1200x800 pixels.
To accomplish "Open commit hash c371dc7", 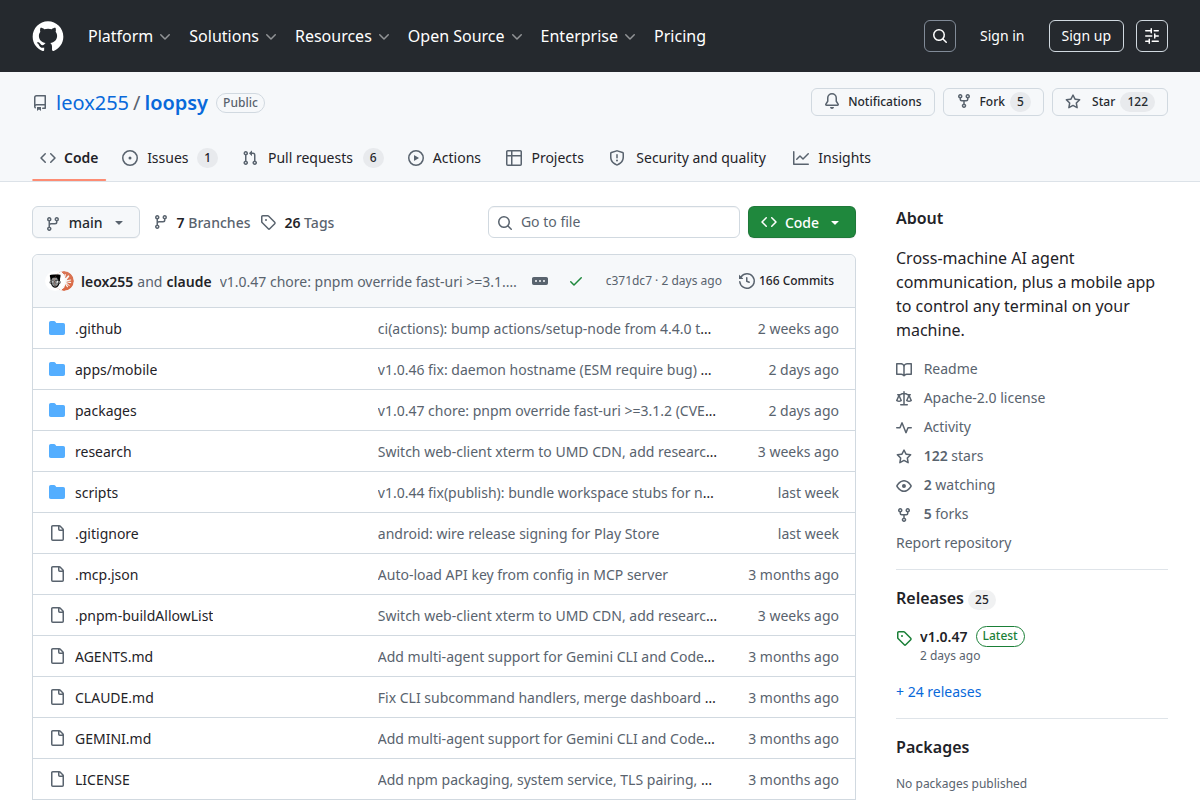I will (629, 281).
